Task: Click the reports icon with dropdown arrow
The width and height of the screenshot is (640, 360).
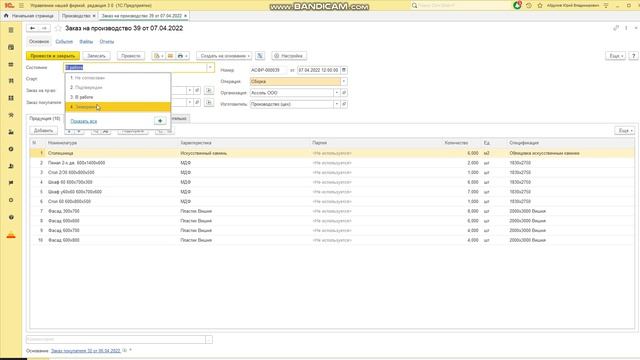Action: coord(159,56)
